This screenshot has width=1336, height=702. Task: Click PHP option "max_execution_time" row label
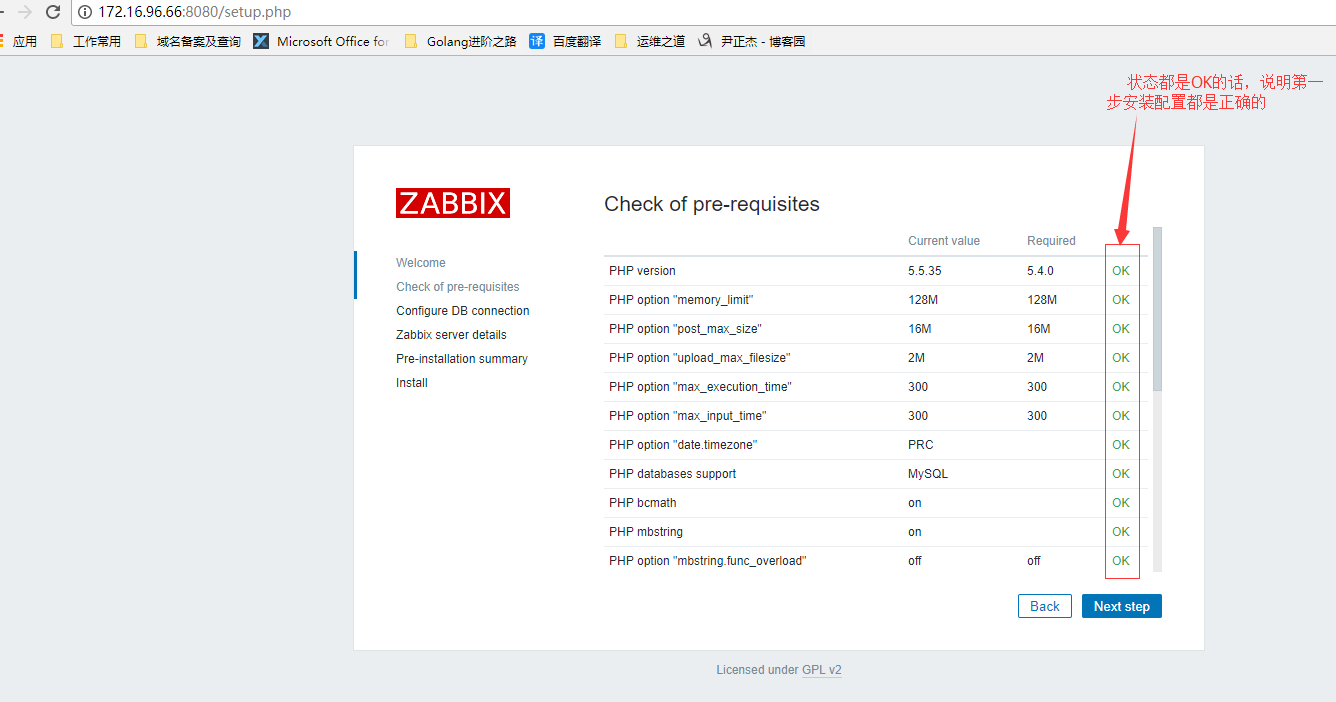coord(700,387)
